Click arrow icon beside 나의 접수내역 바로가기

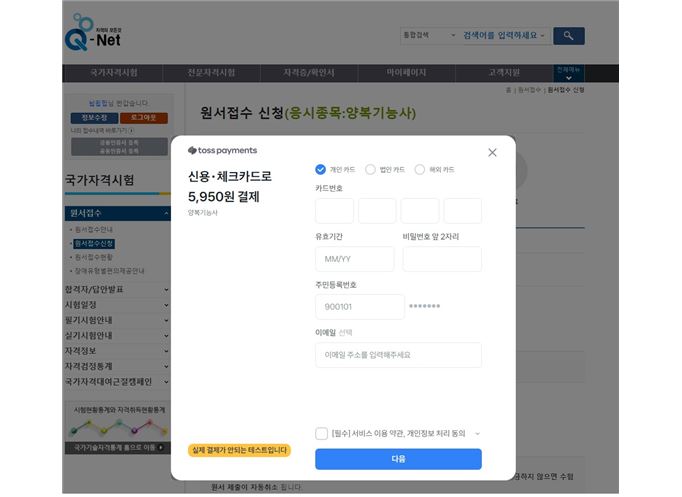click(x=131, y=130)
